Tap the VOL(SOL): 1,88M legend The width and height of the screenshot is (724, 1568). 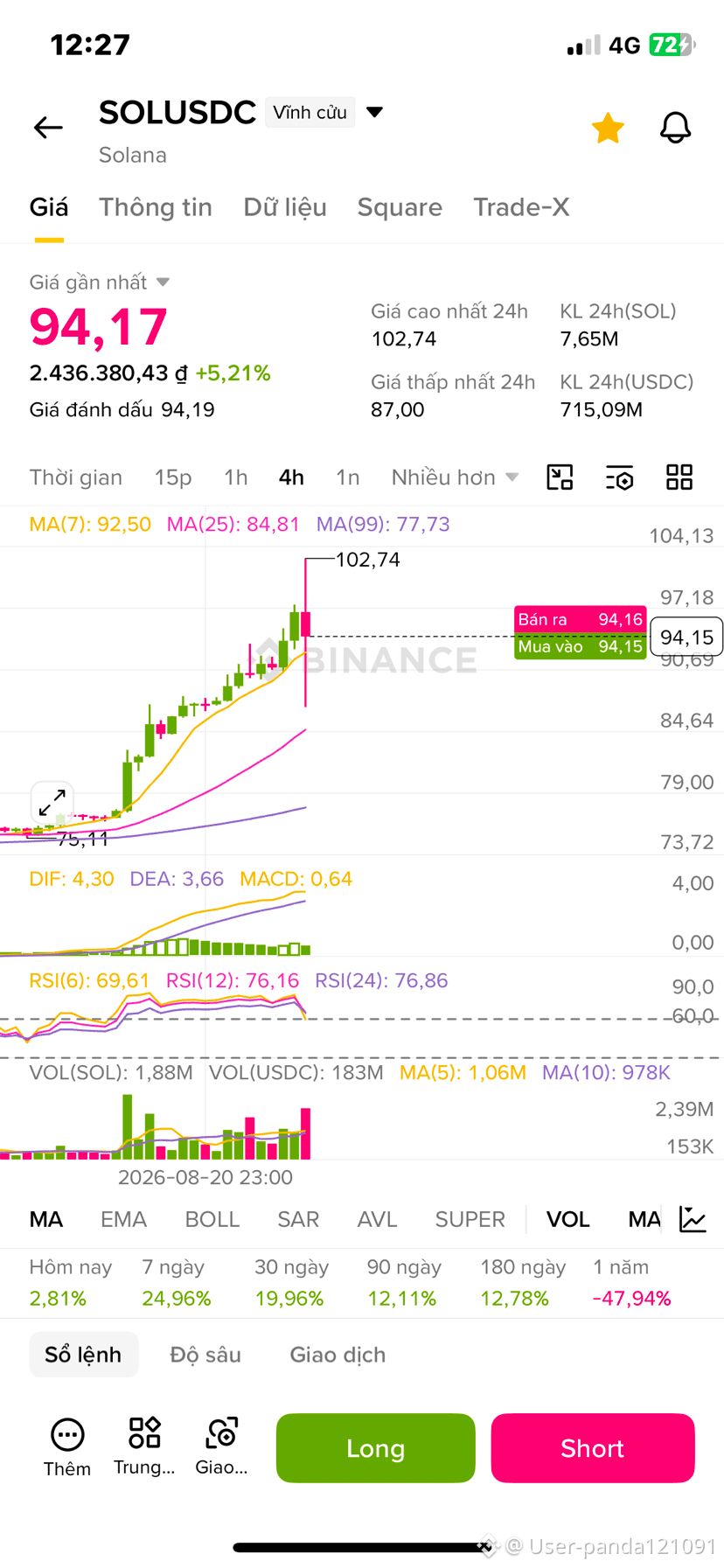pyautogui.click(x=111, y=1072)
